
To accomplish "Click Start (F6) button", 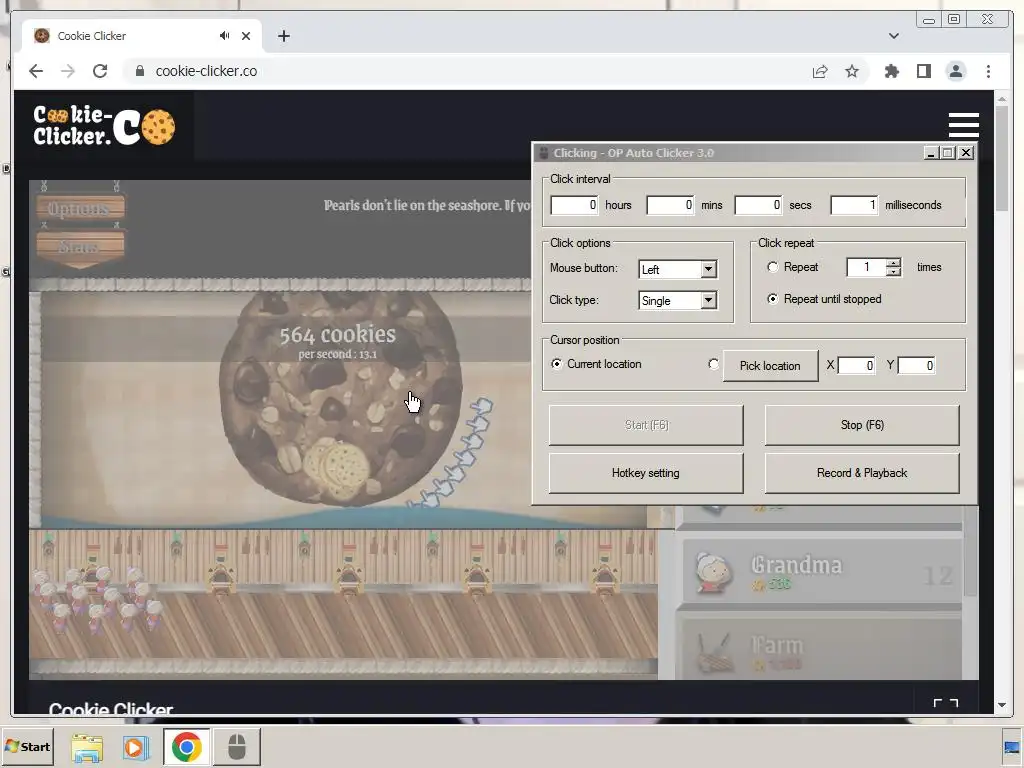I will coord(646,425).
